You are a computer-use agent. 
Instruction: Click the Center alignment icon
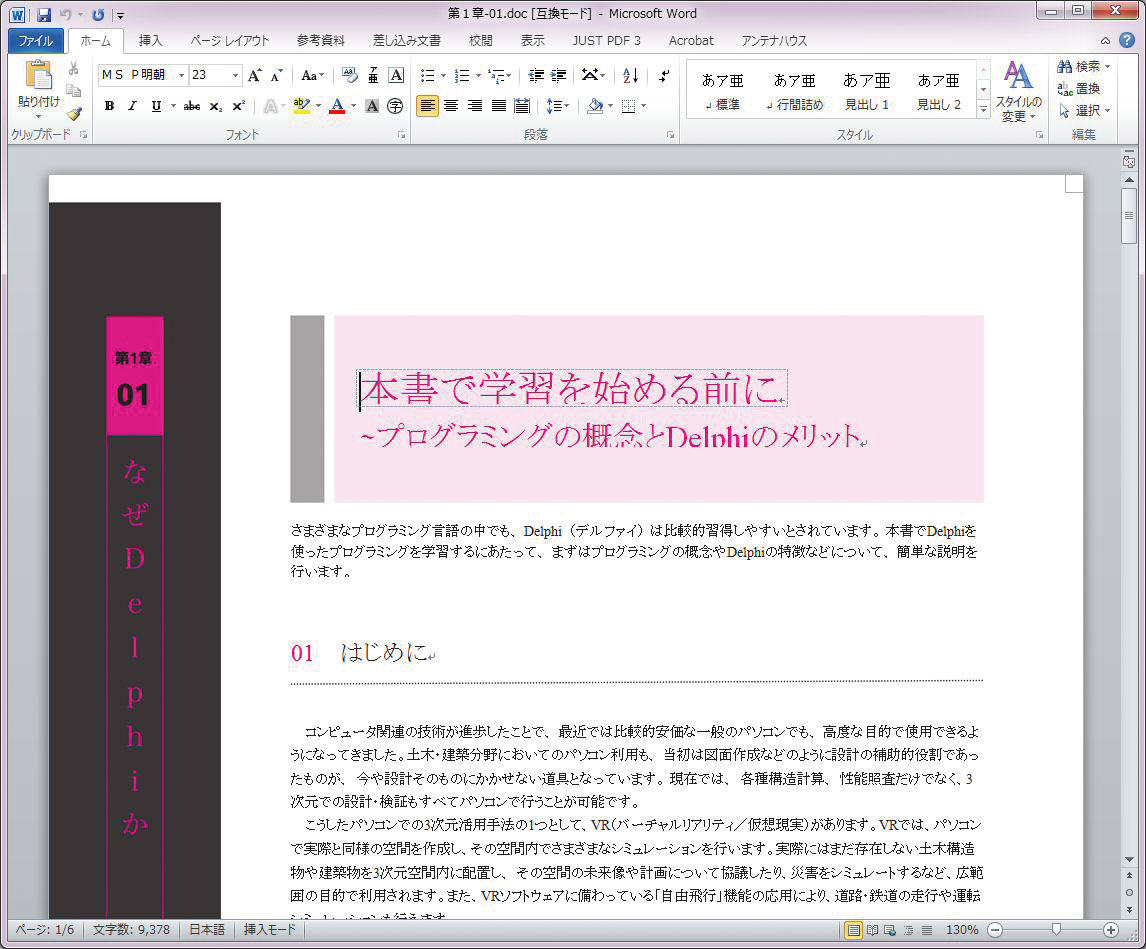pos(451,106)
